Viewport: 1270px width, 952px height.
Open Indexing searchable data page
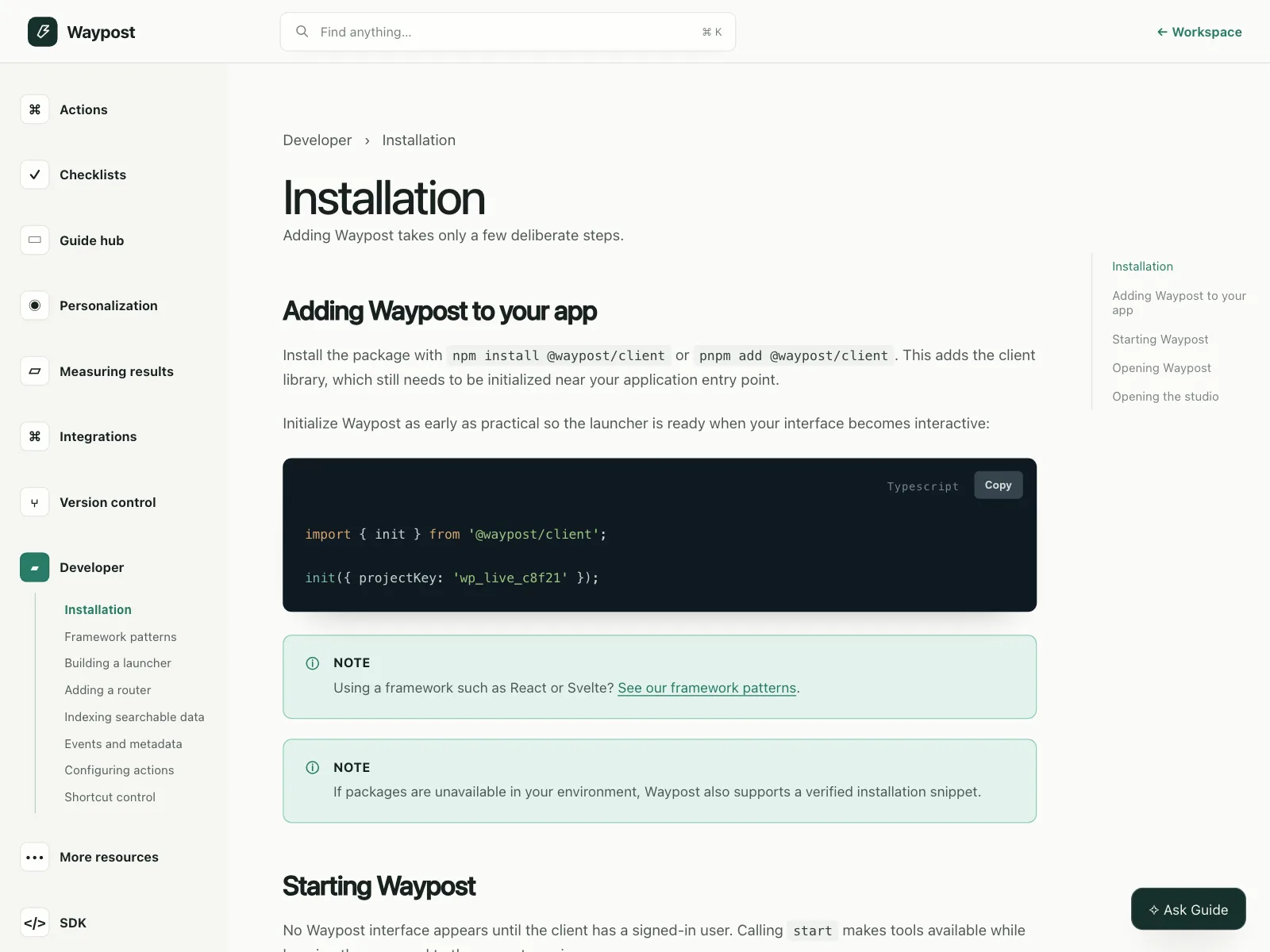pos(134,716)
